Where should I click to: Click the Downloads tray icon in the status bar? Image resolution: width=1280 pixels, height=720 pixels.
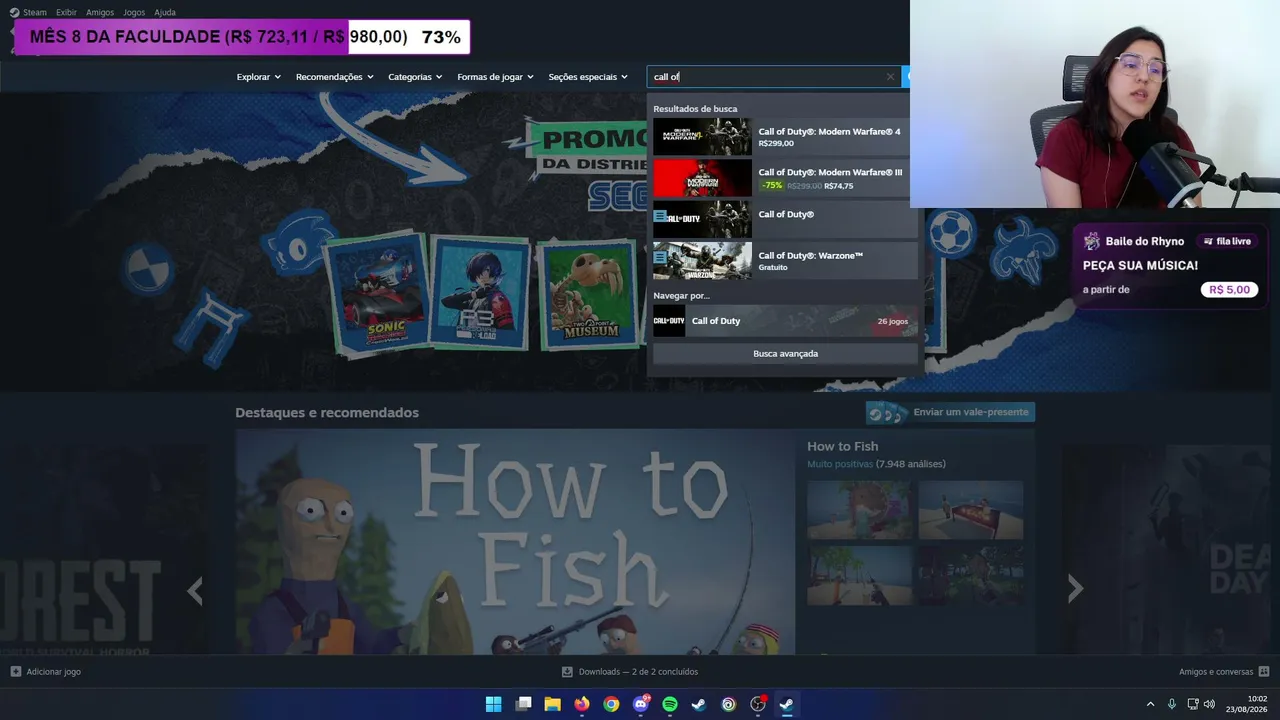click(x=567, y=672)
